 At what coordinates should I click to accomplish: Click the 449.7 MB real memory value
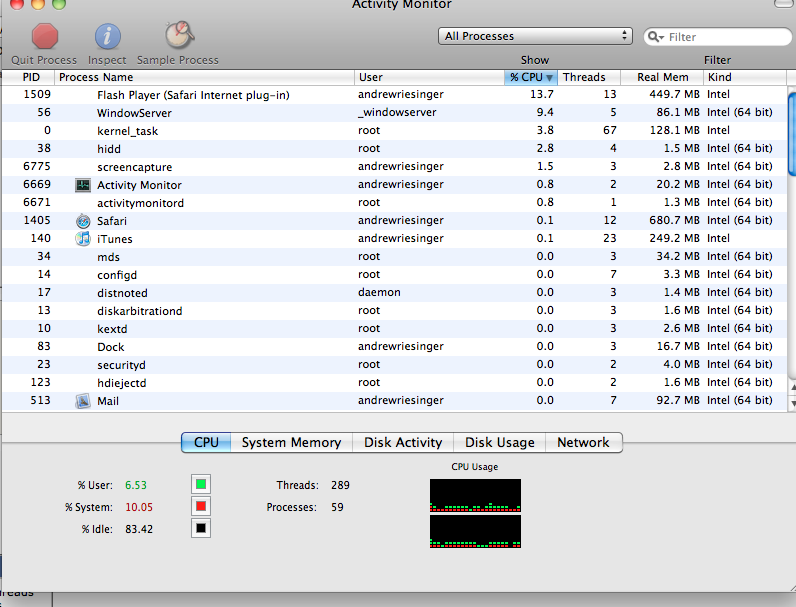(x=674, y=94)
